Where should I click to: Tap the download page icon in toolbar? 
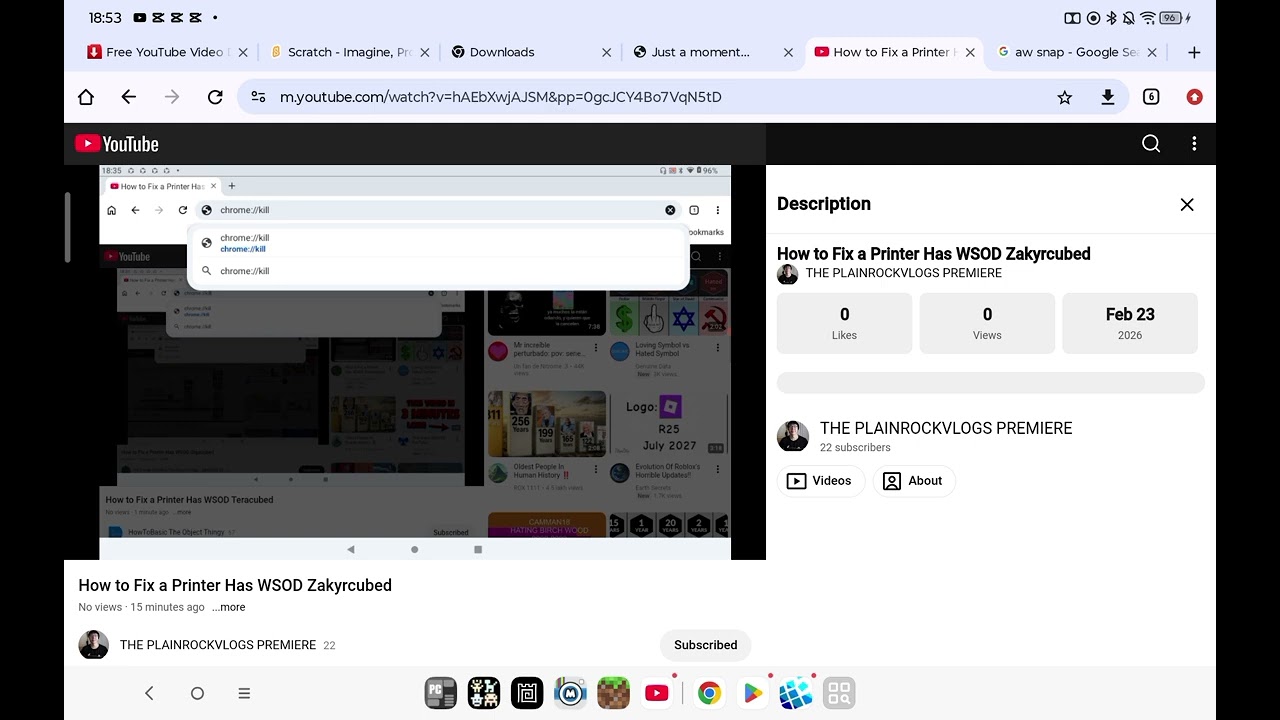1108,97
